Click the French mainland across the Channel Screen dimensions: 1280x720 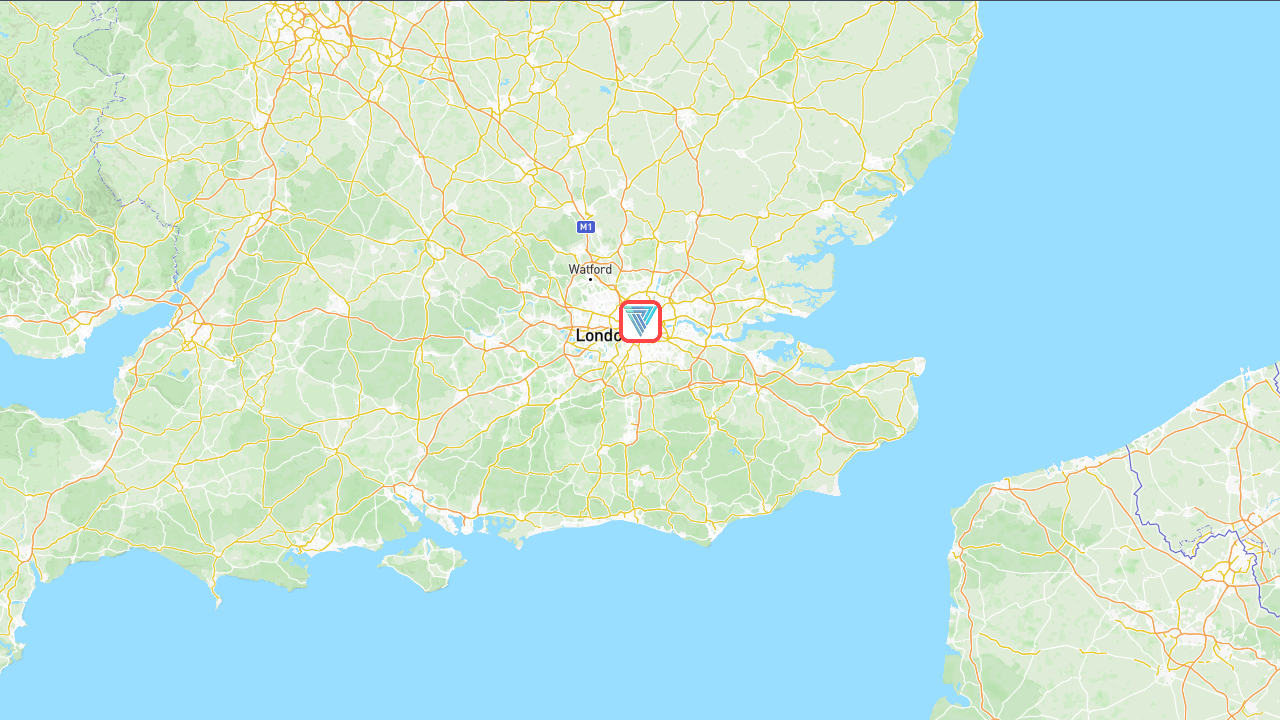(x=1100, y=600)
